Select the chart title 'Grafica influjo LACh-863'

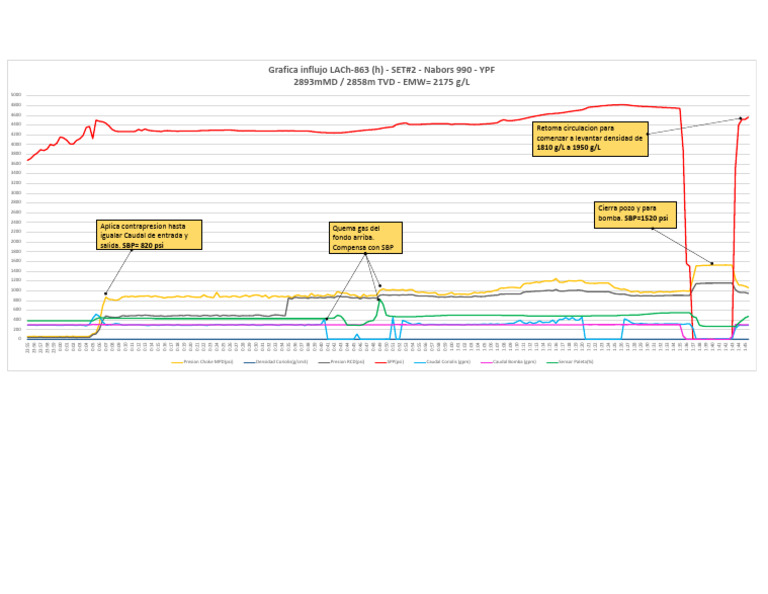(x=381, y=70)
